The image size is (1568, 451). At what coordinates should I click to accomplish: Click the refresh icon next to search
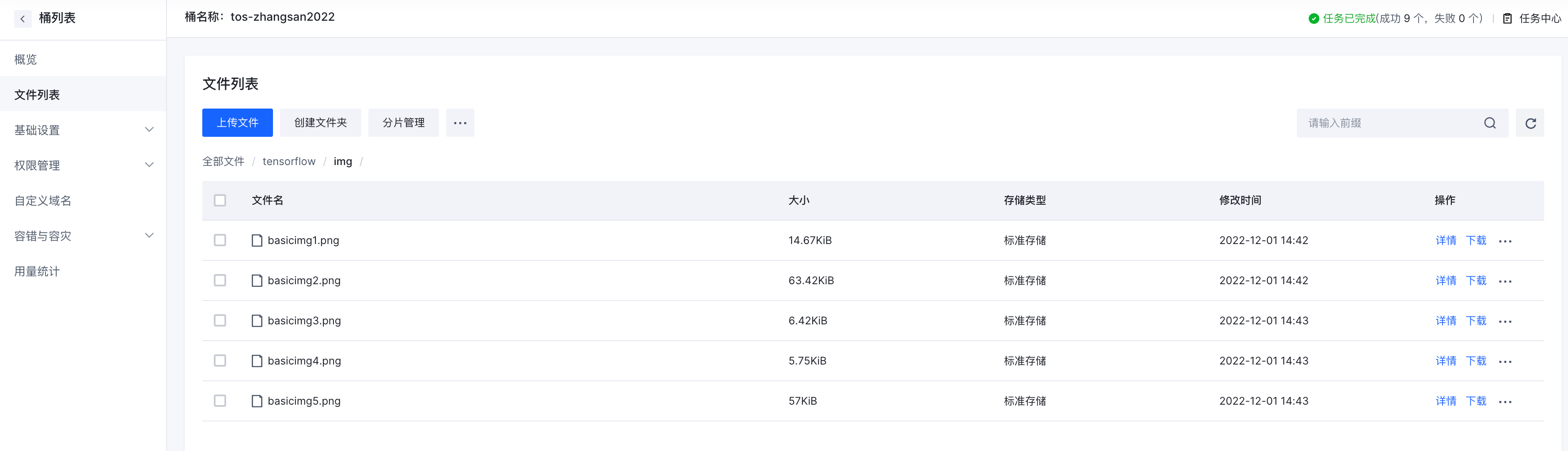(x=1530, y=124)
